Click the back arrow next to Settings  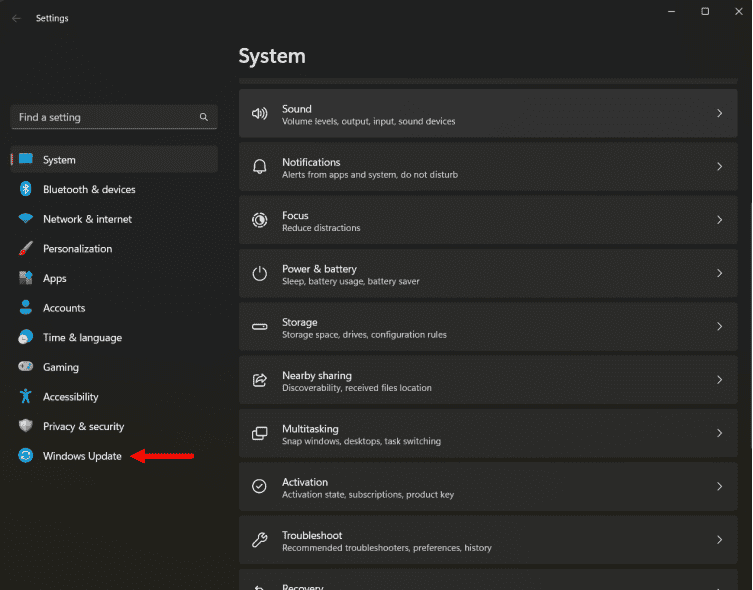(16, 18)
